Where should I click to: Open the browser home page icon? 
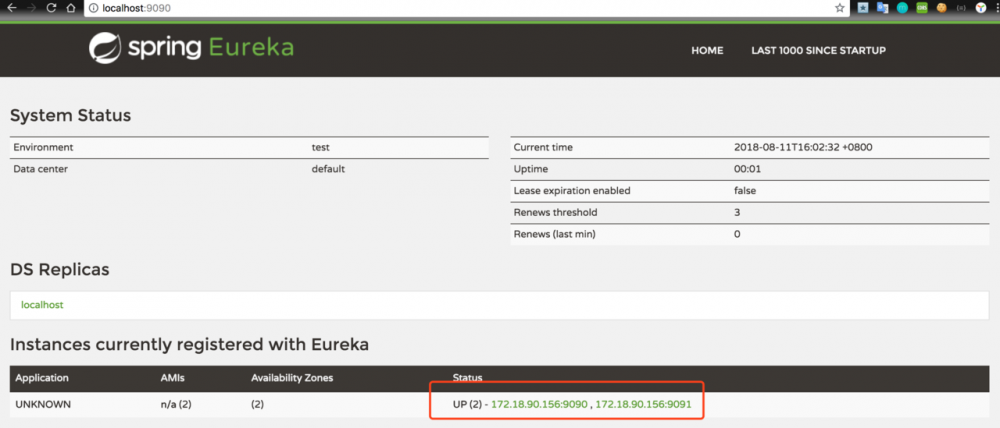pyautogui.click(x=71, y=8)
